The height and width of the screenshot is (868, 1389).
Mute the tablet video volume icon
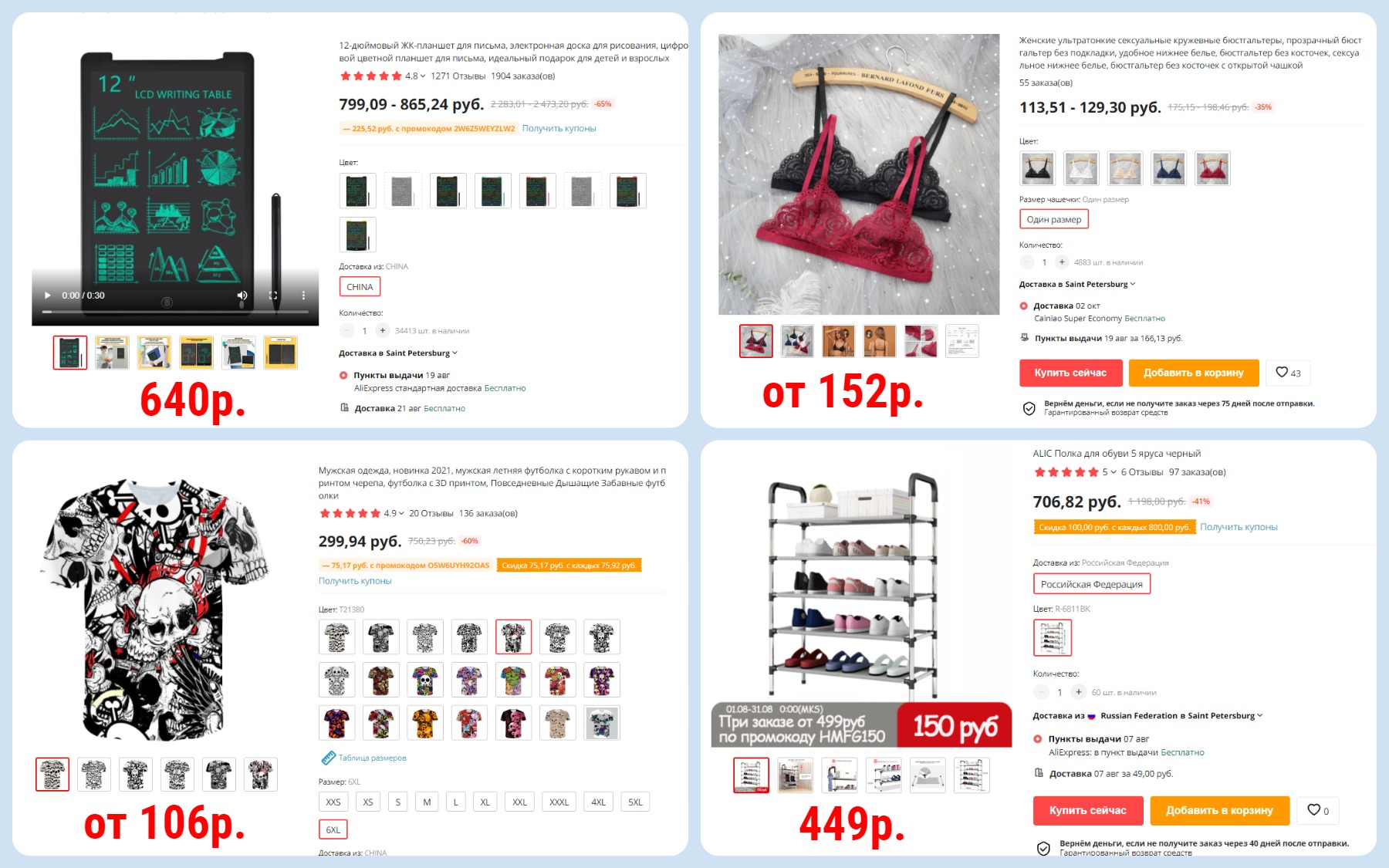[242, 296]
